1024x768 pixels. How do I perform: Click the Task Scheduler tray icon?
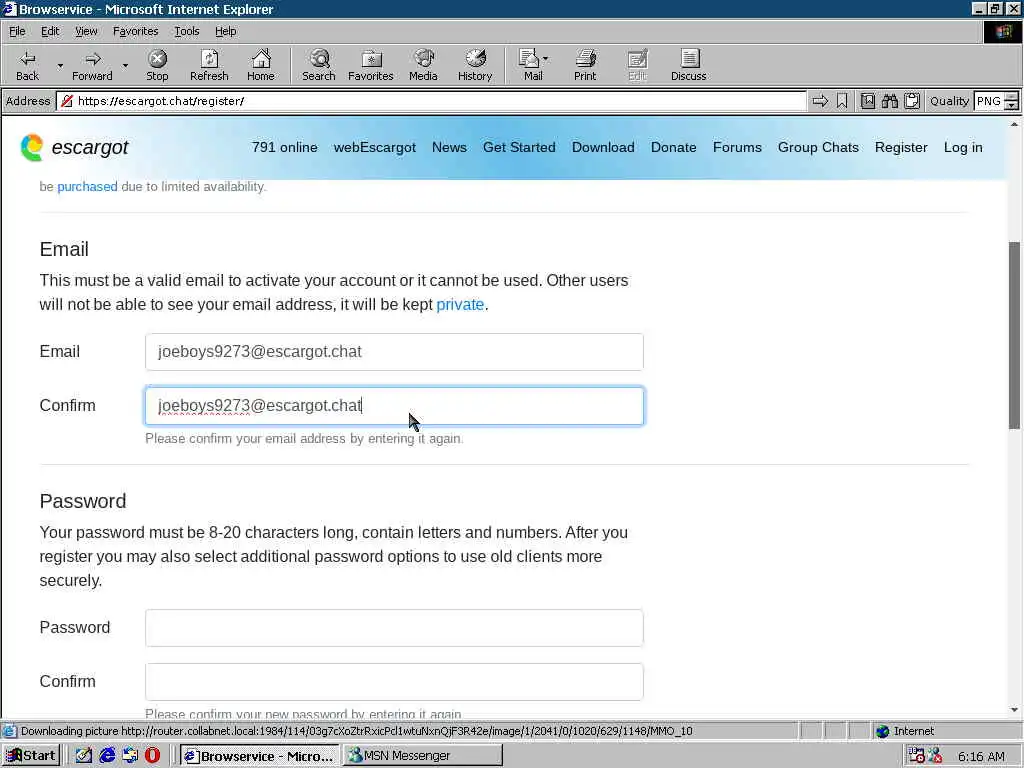916,756
